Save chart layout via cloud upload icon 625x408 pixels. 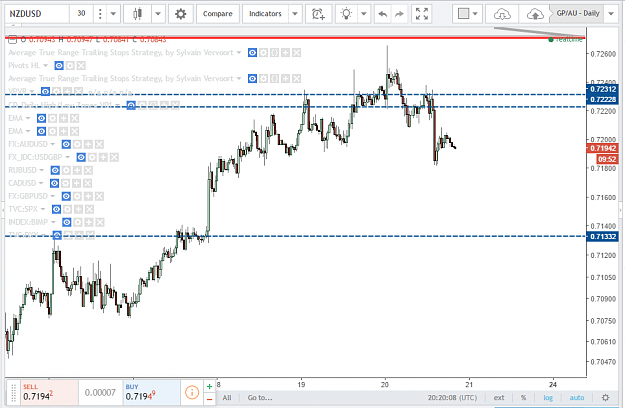pos(535,14)
